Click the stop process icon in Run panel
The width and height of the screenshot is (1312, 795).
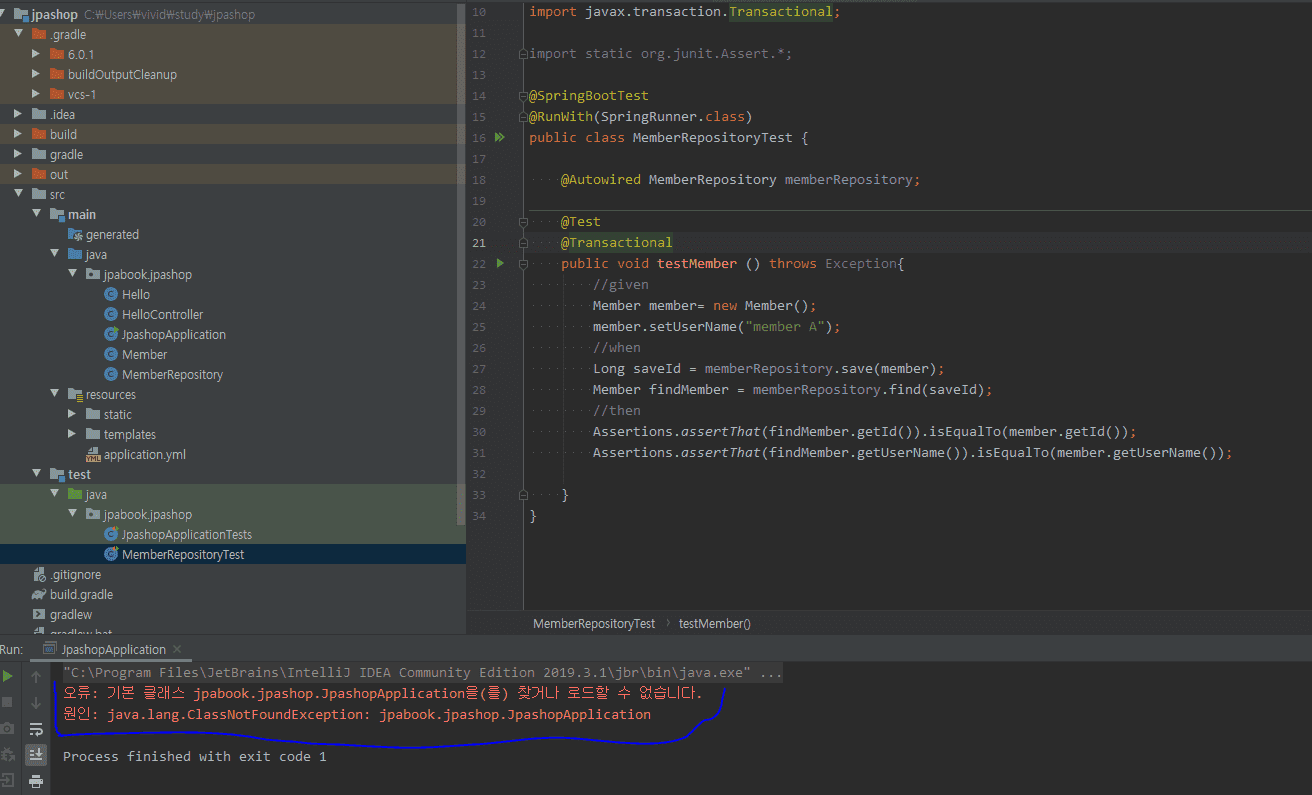[x=8, y=703]
